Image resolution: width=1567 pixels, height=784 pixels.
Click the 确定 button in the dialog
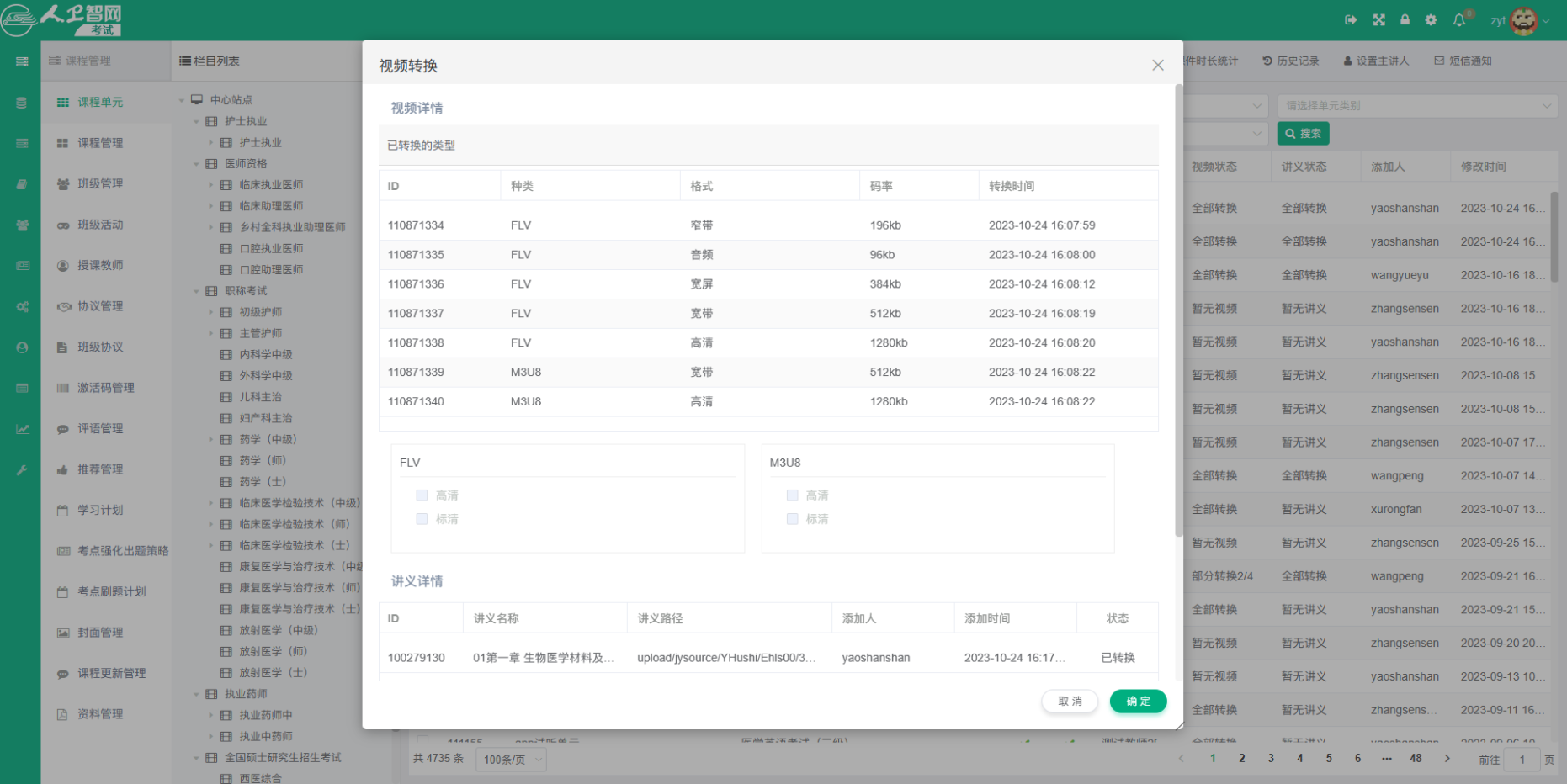1138,701
